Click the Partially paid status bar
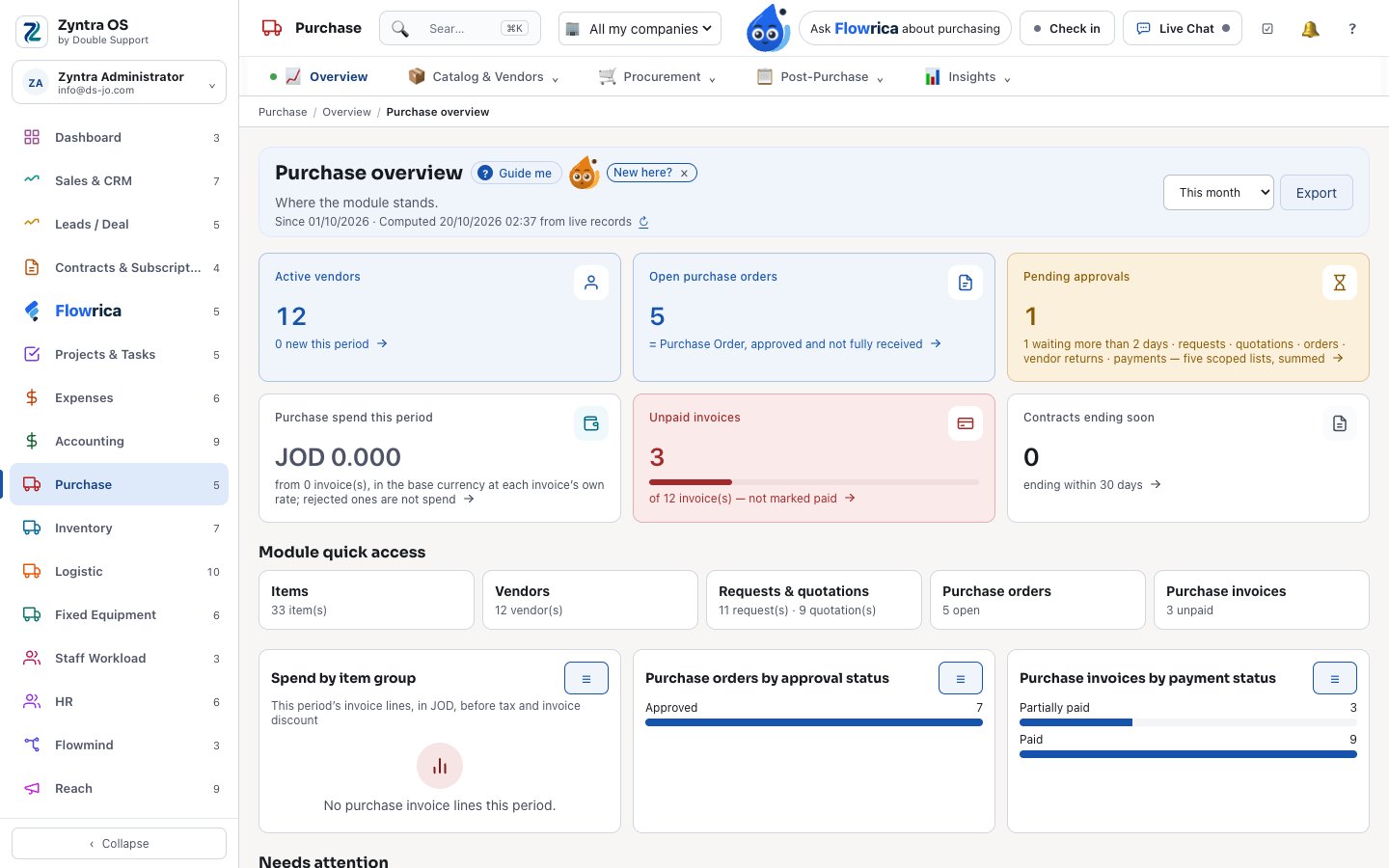This screenshot has height=868, width=1389. (1188, 722)
